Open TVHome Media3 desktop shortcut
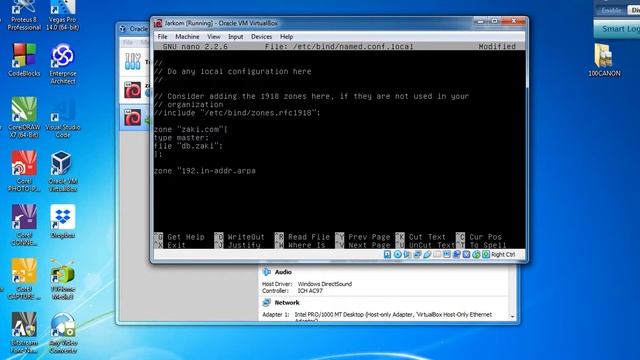 click(62, 280)
